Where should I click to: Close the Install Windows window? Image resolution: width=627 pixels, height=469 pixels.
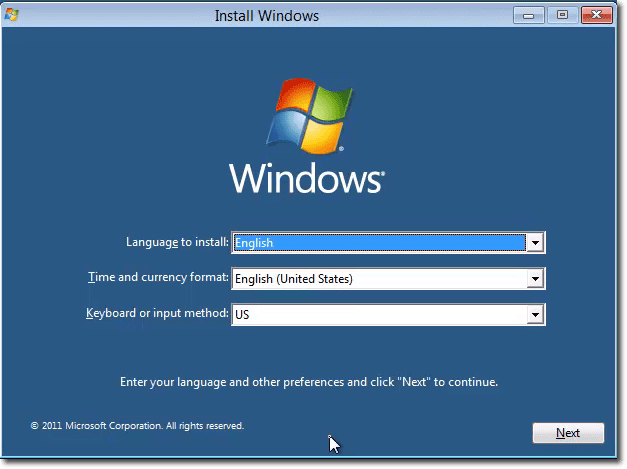click(597, 15)
